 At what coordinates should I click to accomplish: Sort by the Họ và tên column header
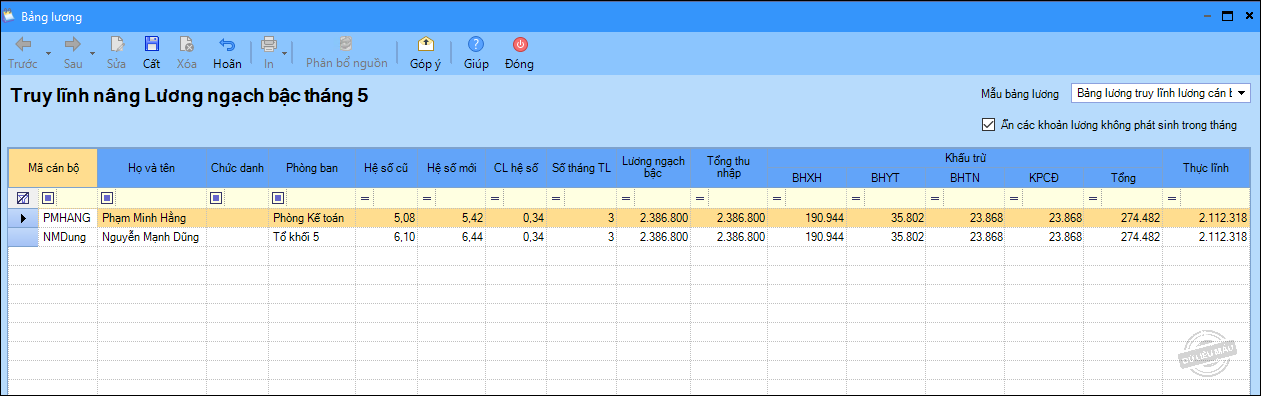coord(152,168)
